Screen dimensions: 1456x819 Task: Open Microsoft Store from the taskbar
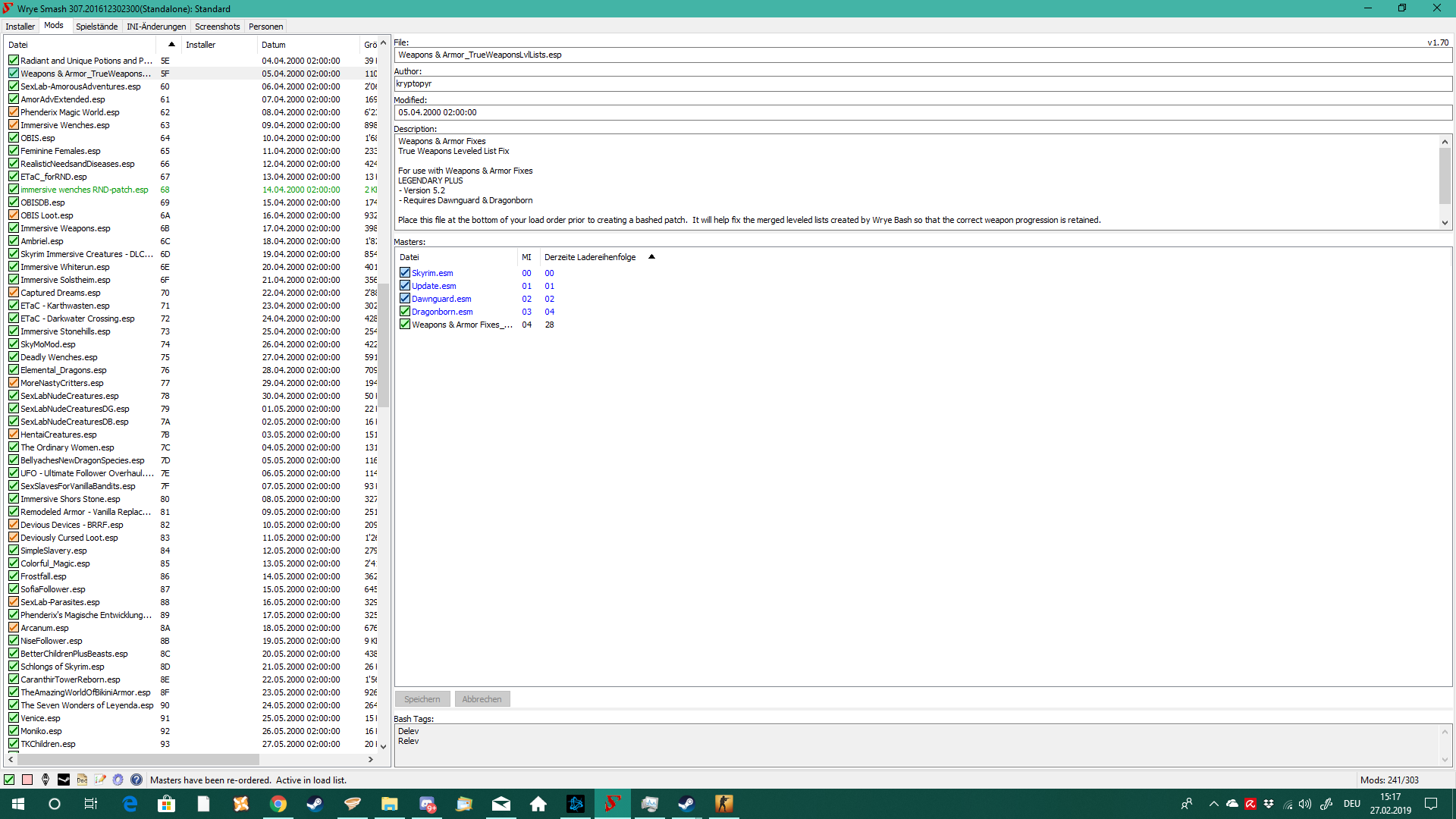(x=166, y=804)
